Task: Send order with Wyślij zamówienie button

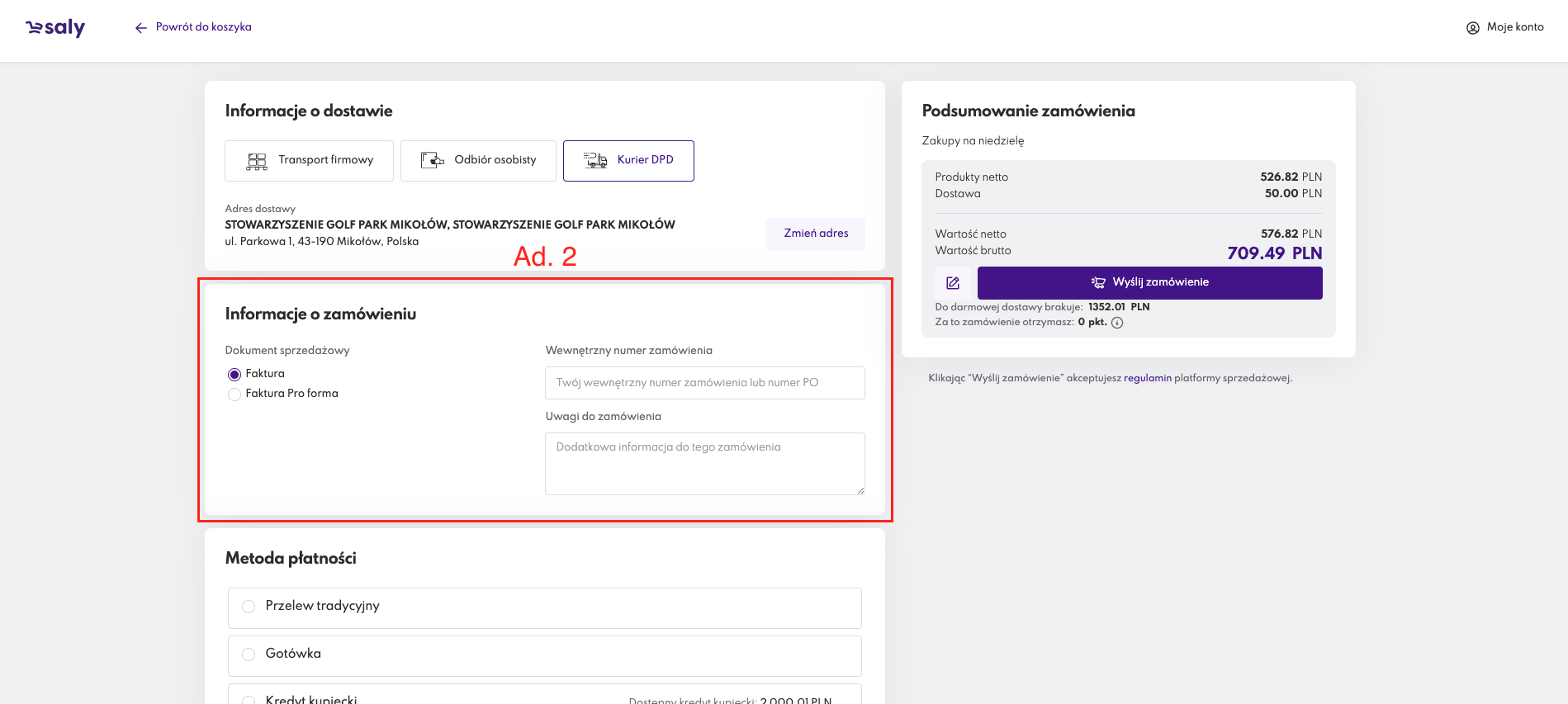Action: pyautogui.click(x=1149, y=283)
